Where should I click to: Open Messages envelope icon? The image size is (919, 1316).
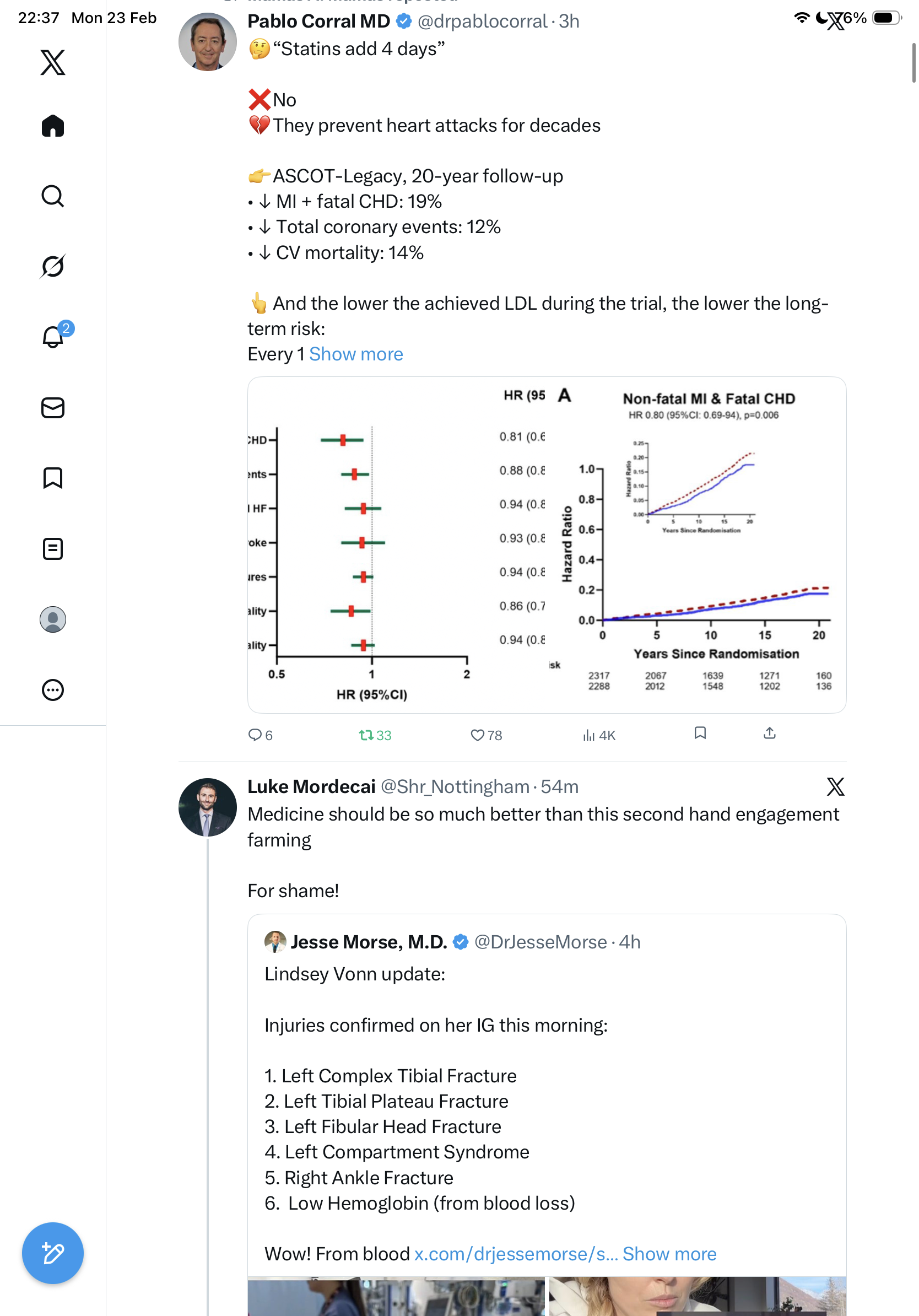pyautogui.click(x=53, y=408)
